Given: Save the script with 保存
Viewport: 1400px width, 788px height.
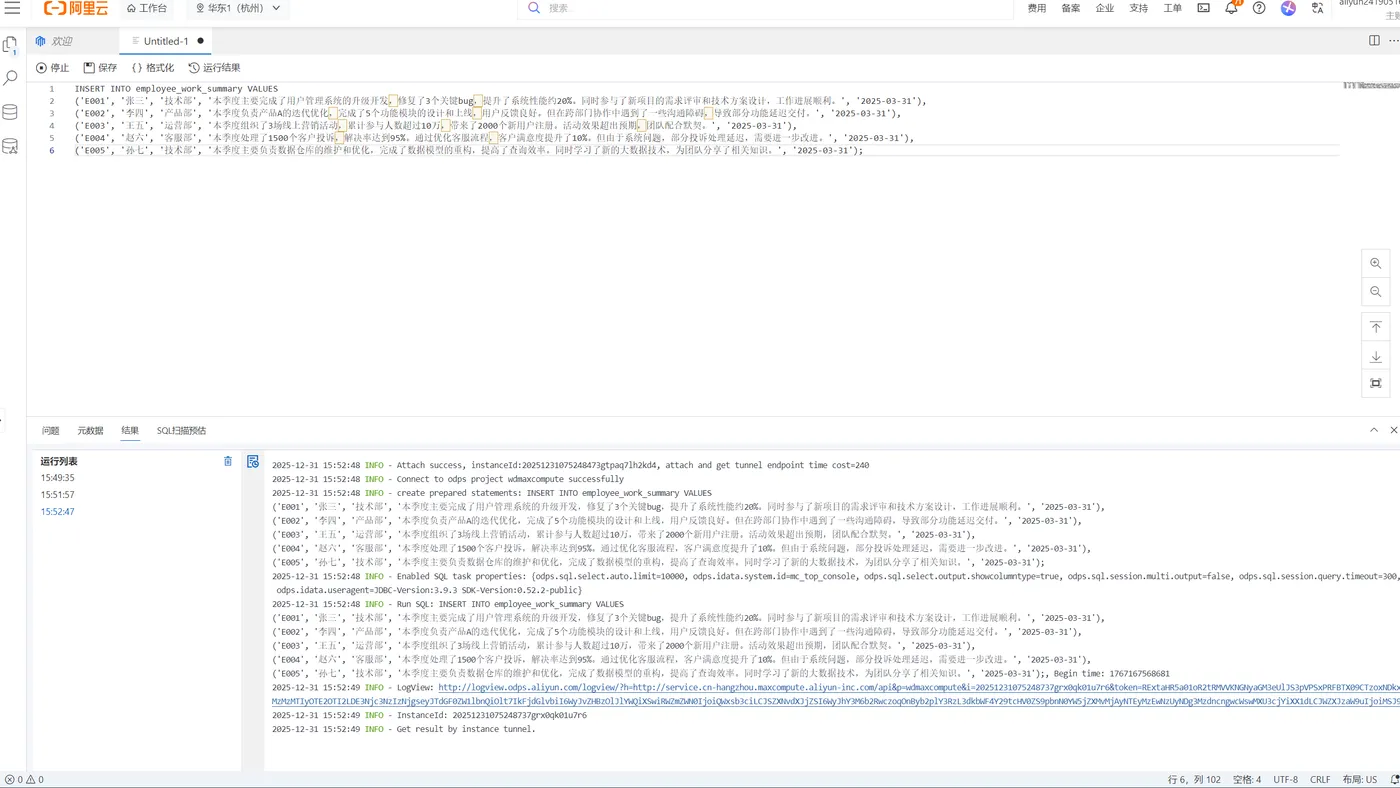Looking at the screenshot, I should tap(100, 68).
